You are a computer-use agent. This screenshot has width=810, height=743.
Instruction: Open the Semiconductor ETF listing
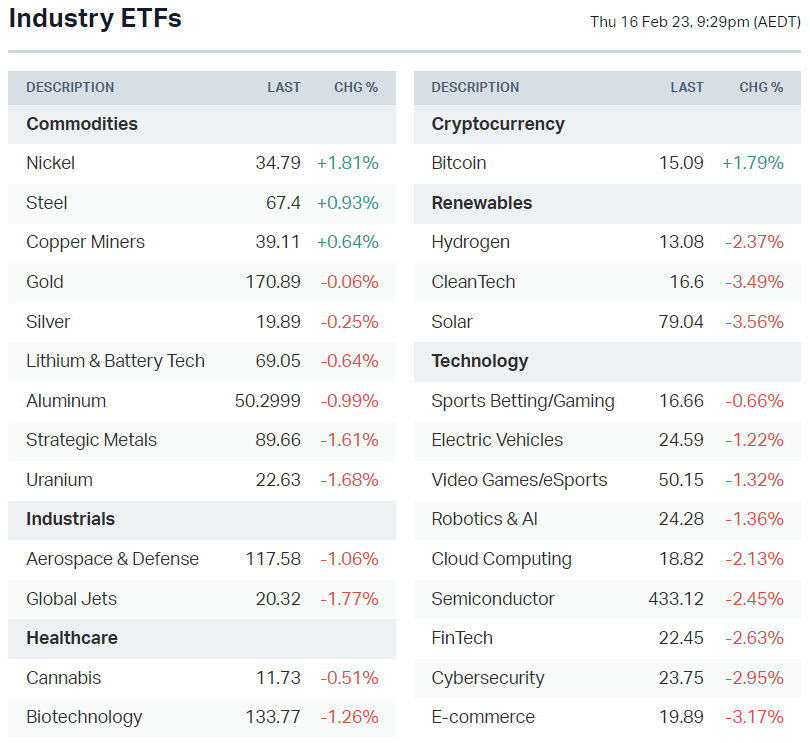click(493, 599)
